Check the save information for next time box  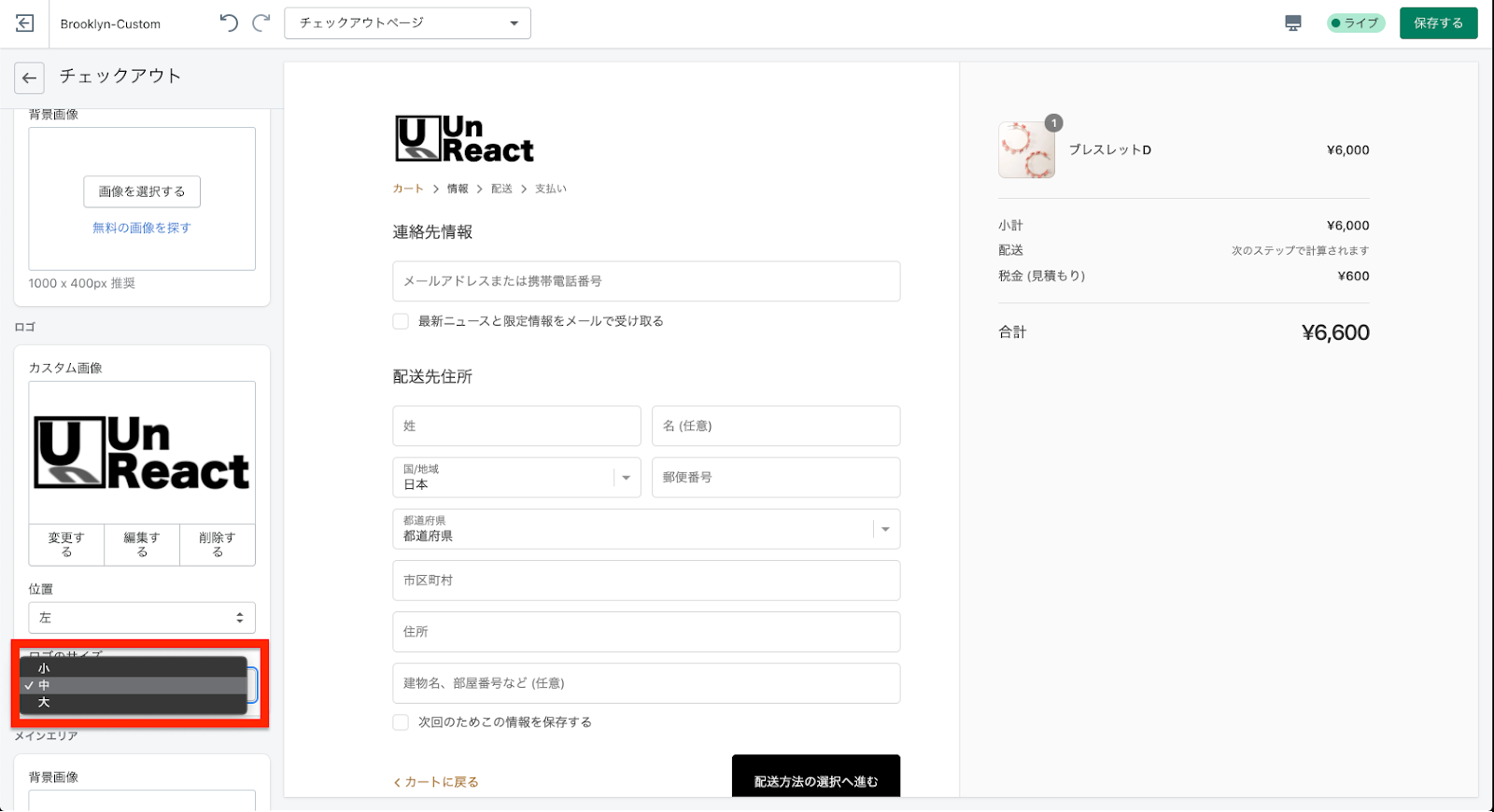point(401,722)
